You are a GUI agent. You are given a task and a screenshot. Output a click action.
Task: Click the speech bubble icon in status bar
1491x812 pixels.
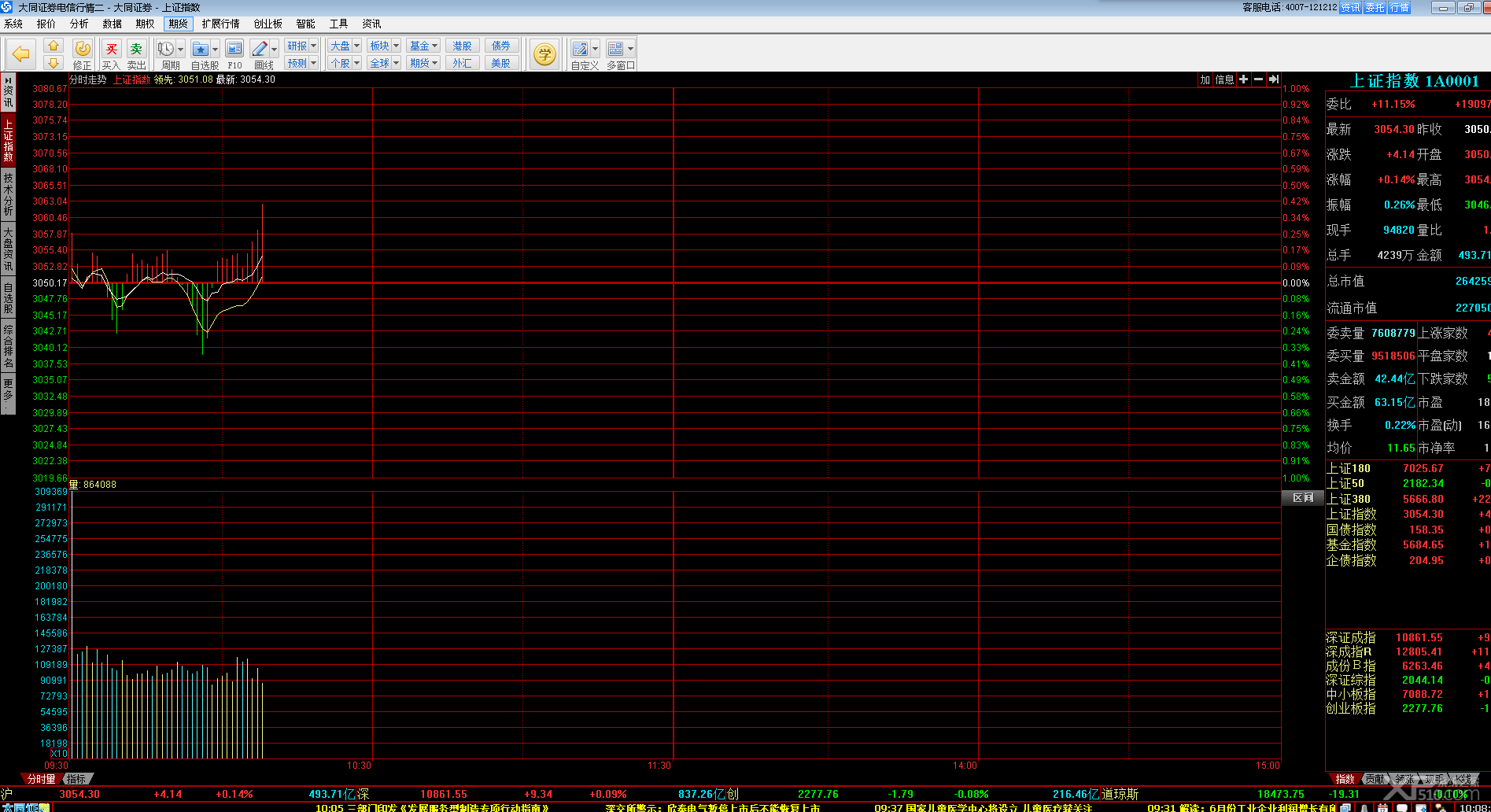(1402, 807)
